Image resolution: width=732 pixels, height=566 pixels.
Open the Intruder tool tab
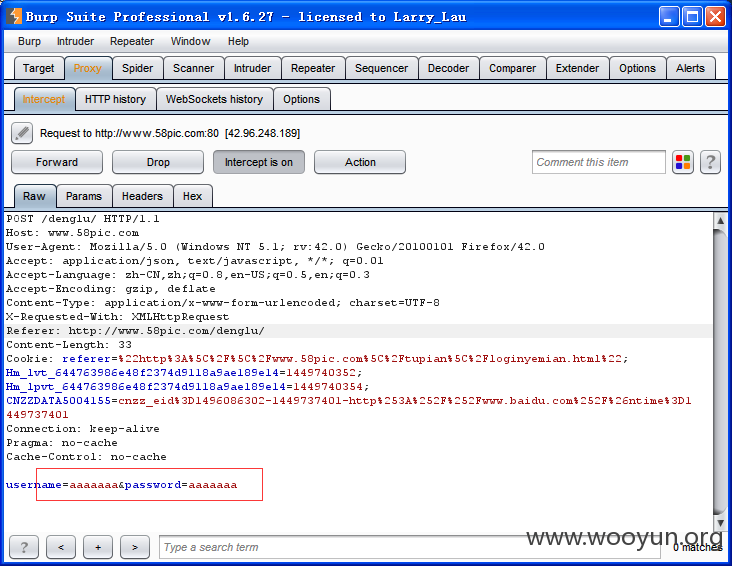pos(252,68)
